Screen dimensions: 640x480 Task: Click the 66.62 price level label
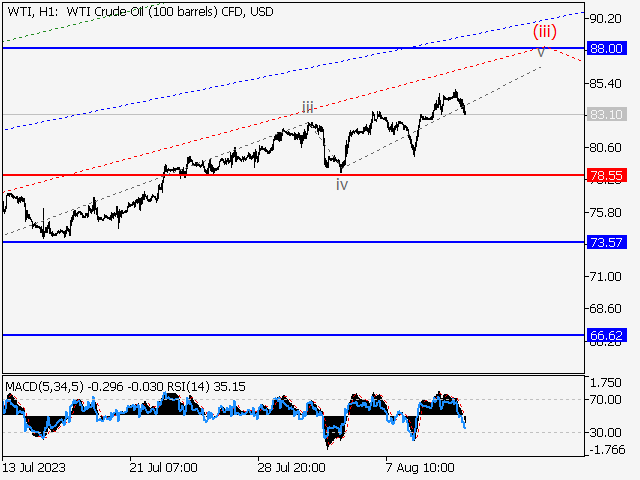click(607, 336)
